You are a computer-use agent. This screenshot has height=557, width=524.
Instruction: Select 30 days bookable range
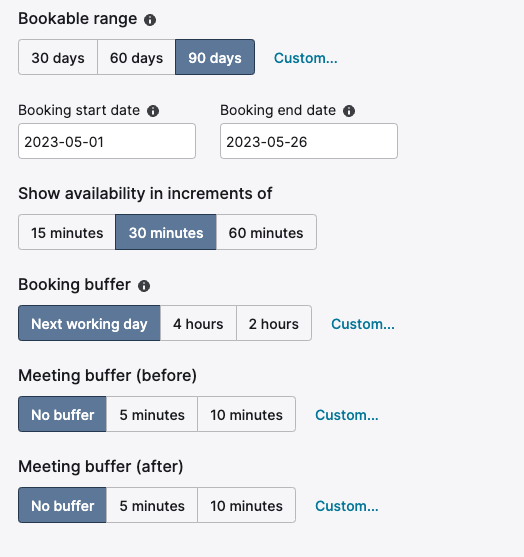[x=58, y=57]
